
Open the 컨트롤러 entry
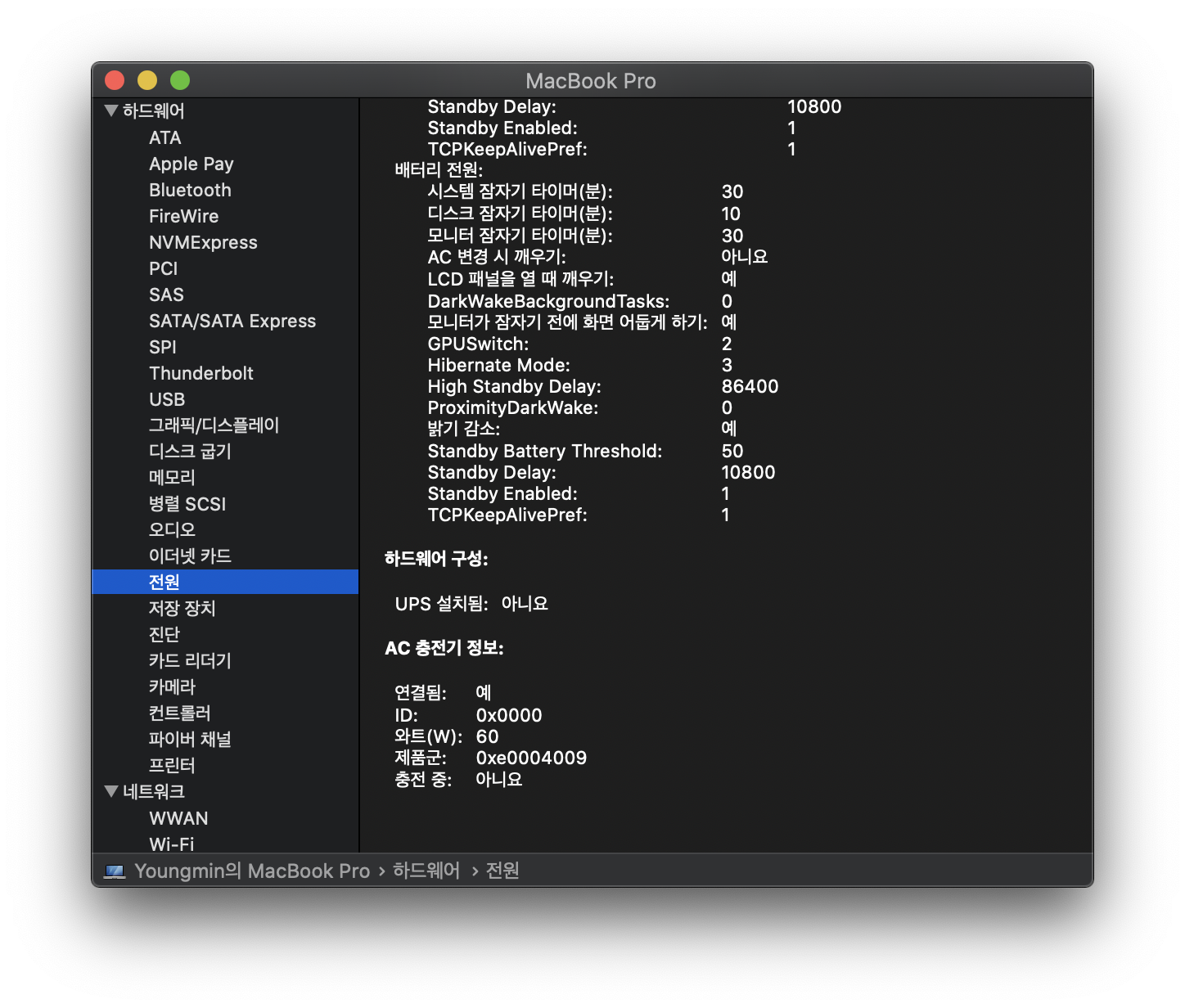(180, 713)
